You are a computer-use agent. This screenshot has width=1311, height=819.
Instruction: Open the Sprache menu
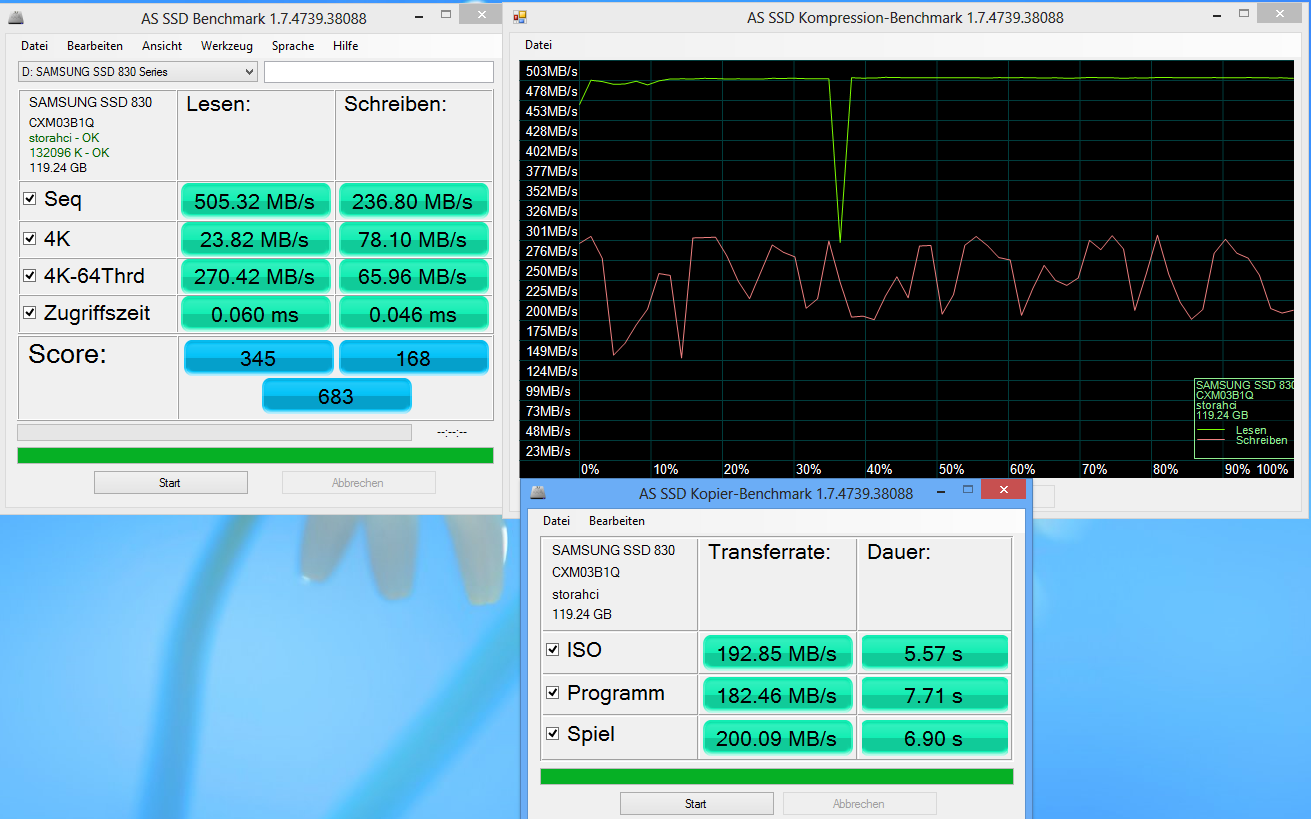coord(293,46)
